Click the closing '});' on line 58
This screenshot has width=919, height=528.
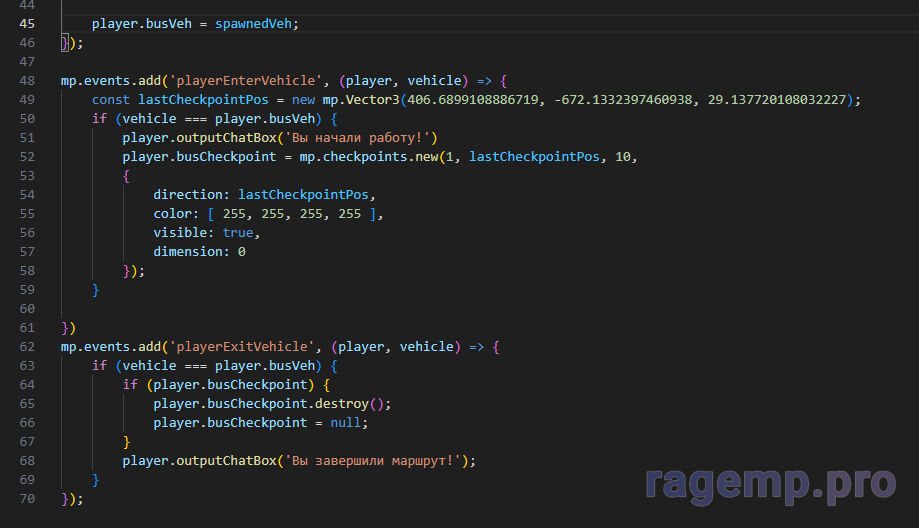134,271
